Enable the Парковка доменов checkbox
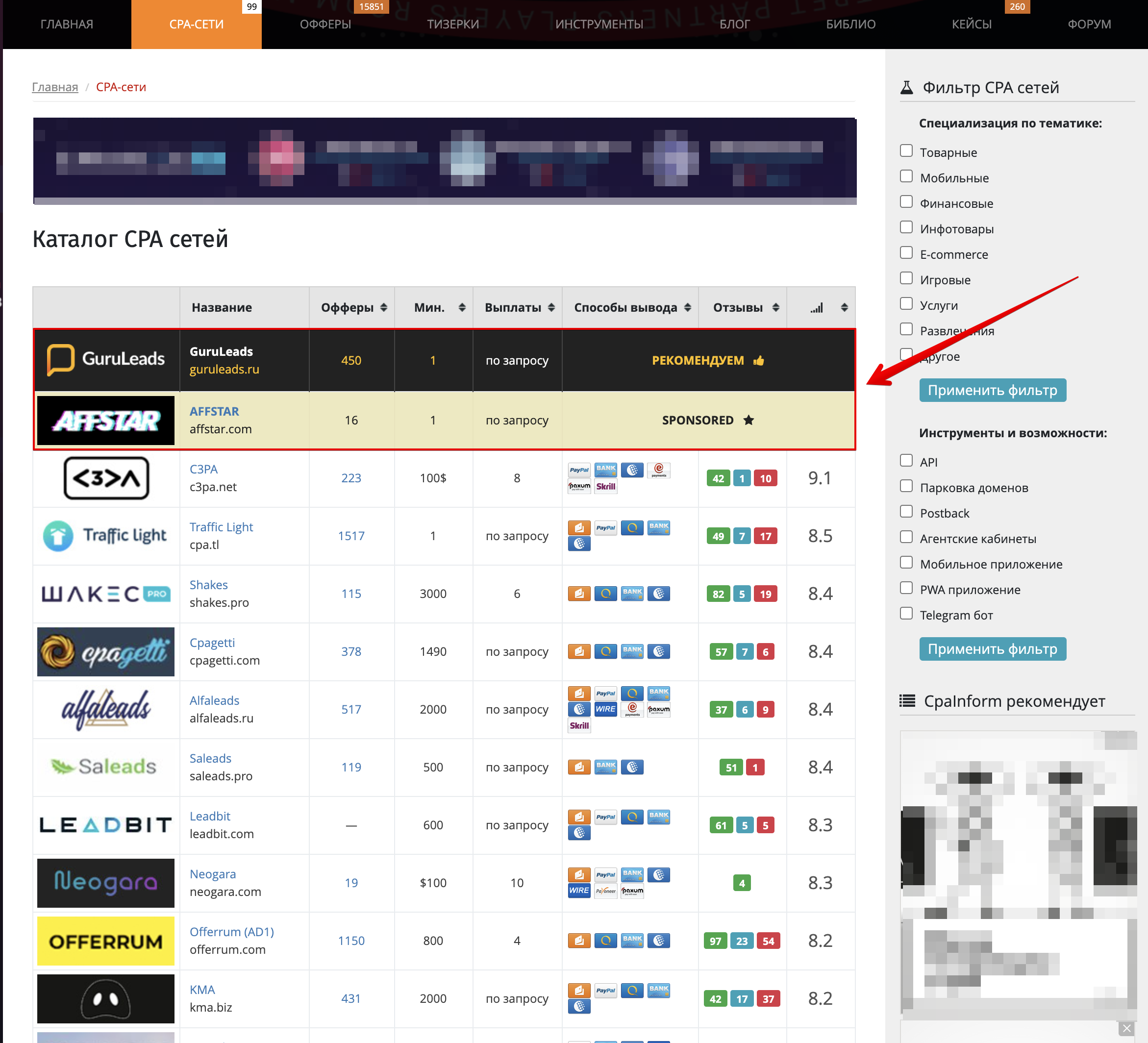This screenshot has height=1043, width=1148. click(906, 486)
